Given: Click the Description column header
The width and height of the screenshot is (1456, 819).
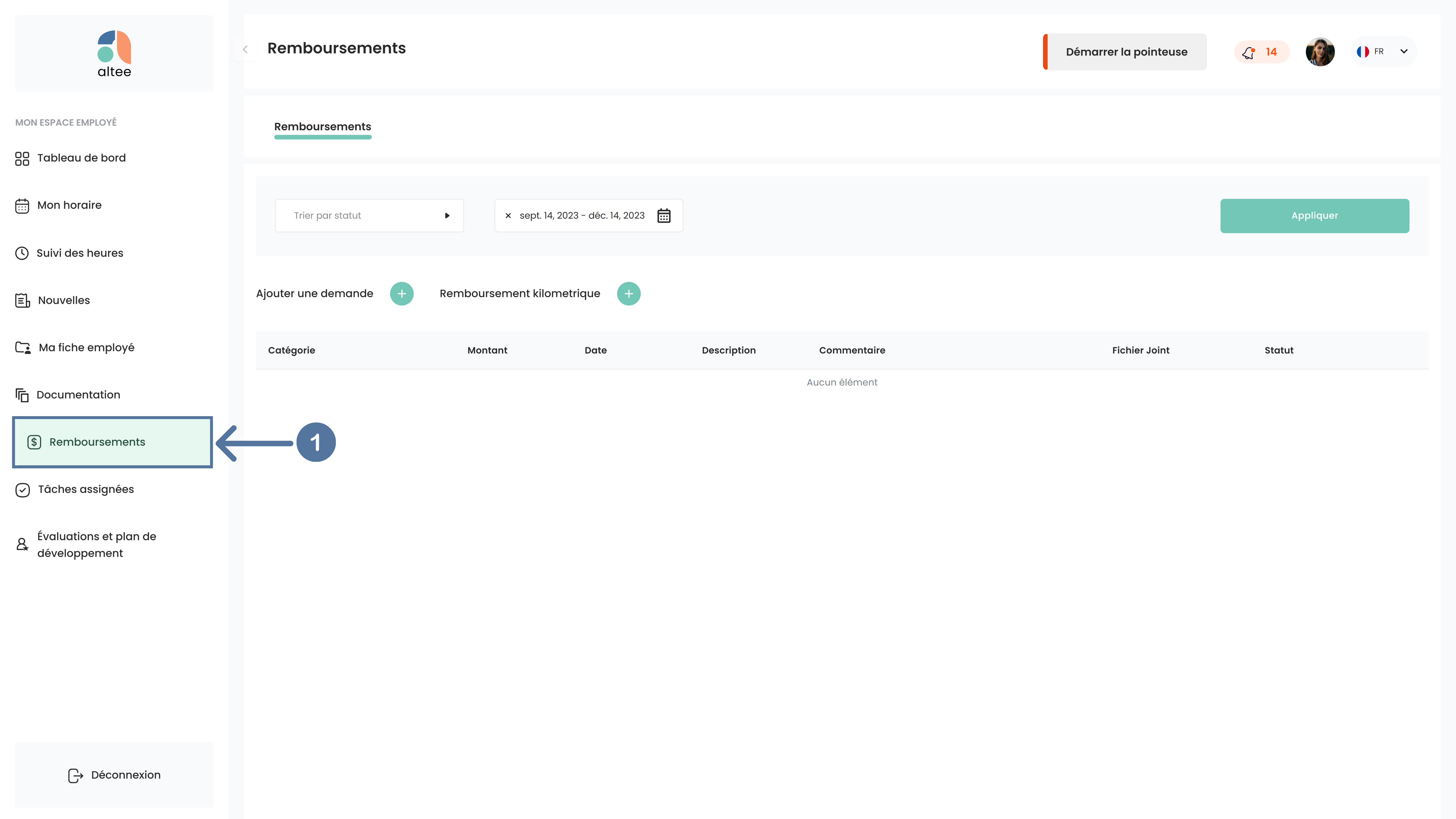Looking at the screenshot, I should click(x=728, y=350).
